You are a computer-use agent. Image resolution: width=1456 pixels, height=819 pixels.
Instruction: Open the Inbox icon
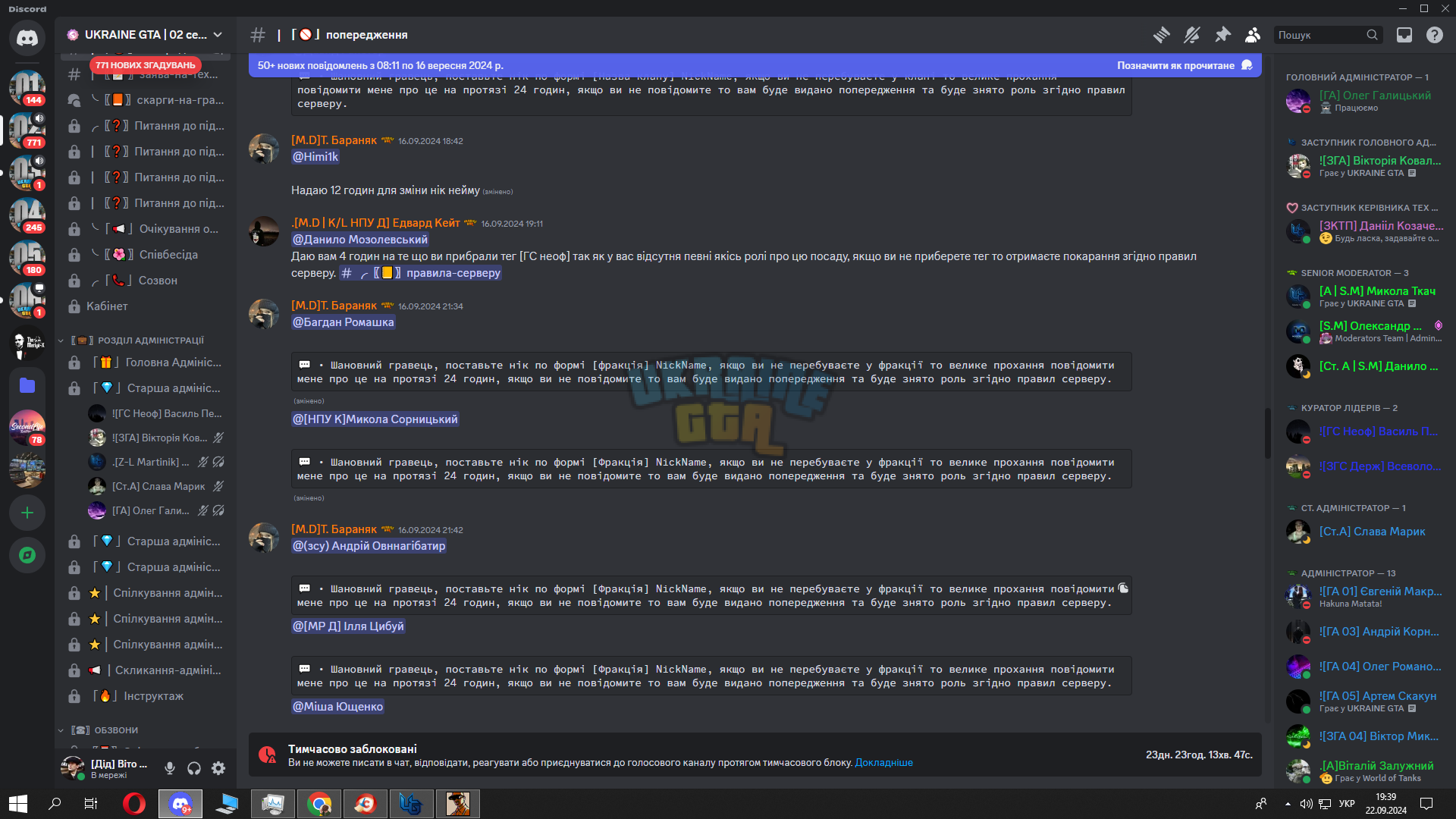click(x=1404, y=35)
